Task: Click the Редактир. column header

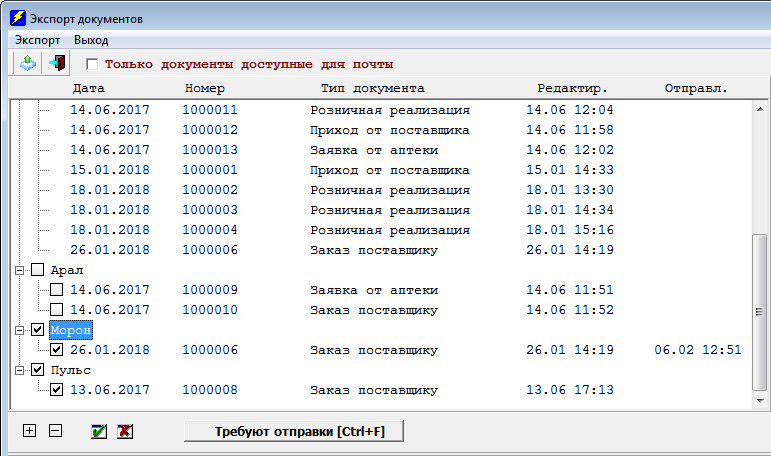Action: click(x=572, y=89)
